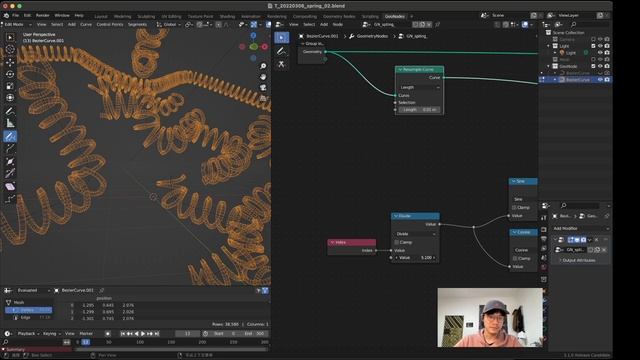Toggle eye visibility of selected BezierCurve row
The width and height of the screenshot is (640, 360).
tap(600, 80)
